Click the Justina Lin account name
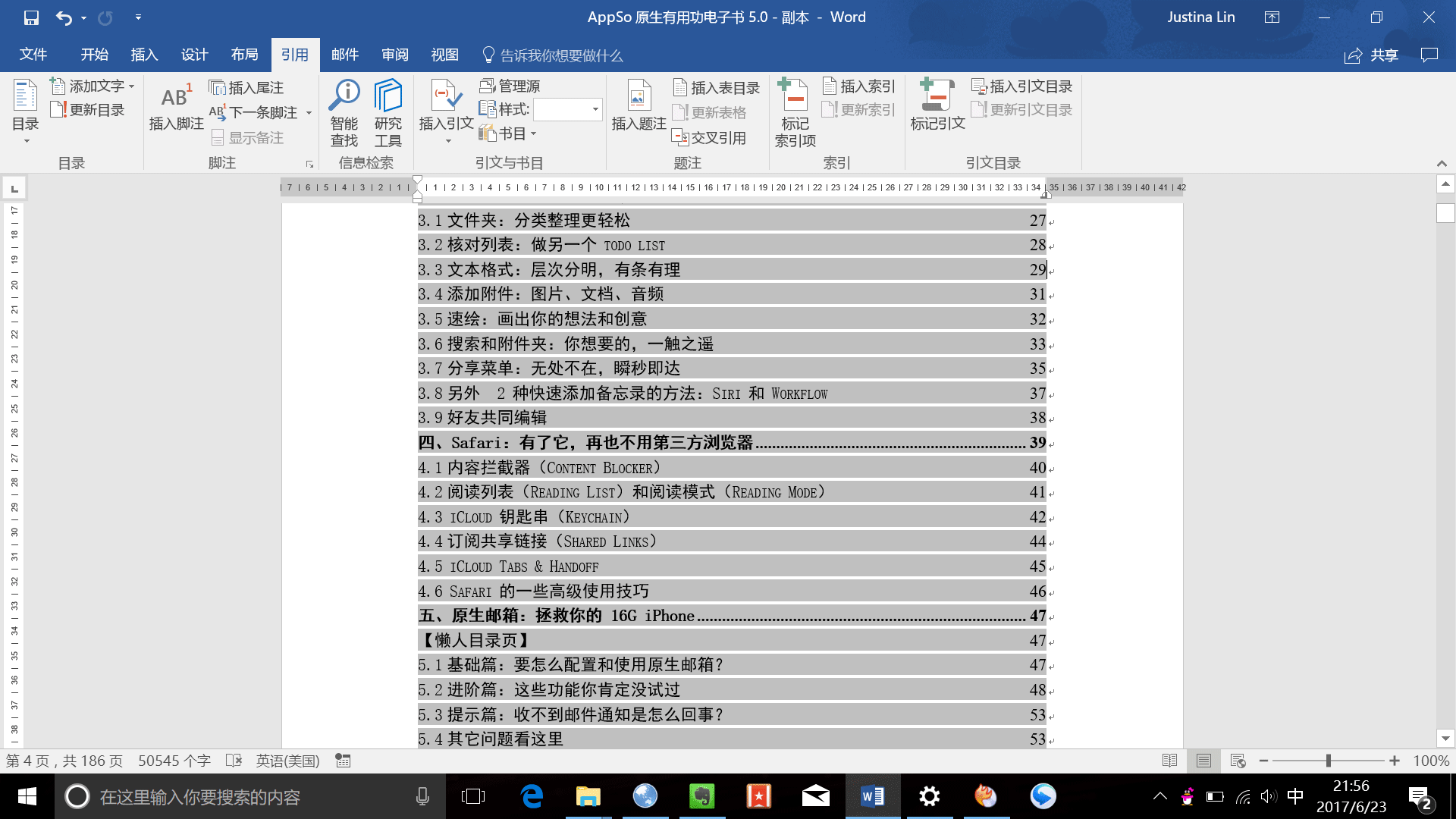 (x=1201, y=17)
